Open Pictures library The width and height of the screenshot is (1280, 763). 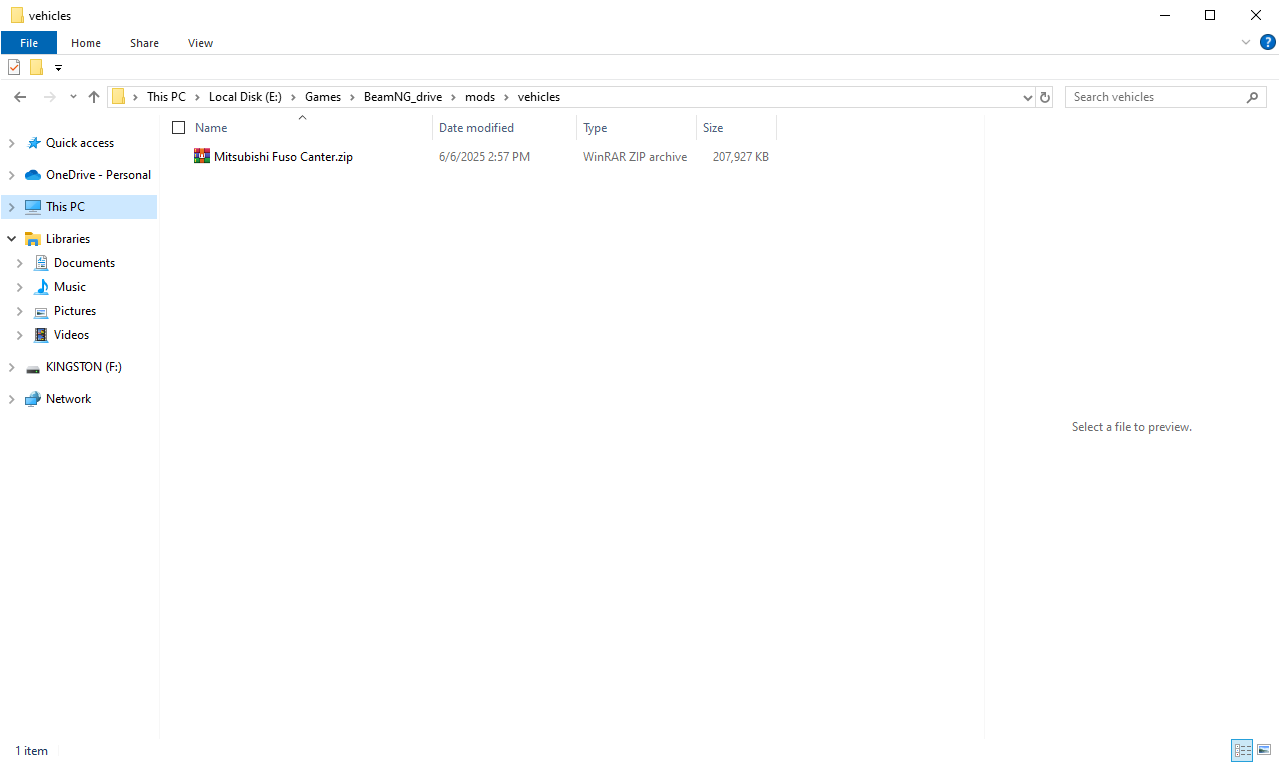(75, 311)
